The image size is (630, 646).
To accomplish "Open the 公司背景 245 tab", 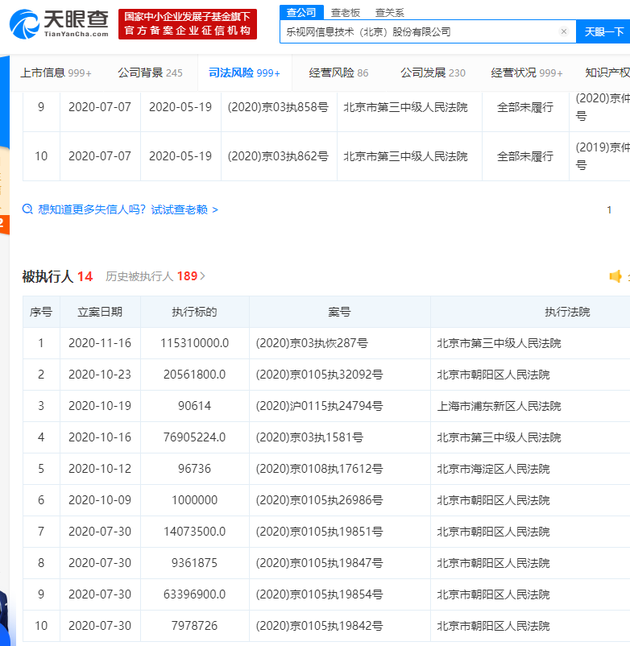I will point(150,73).
